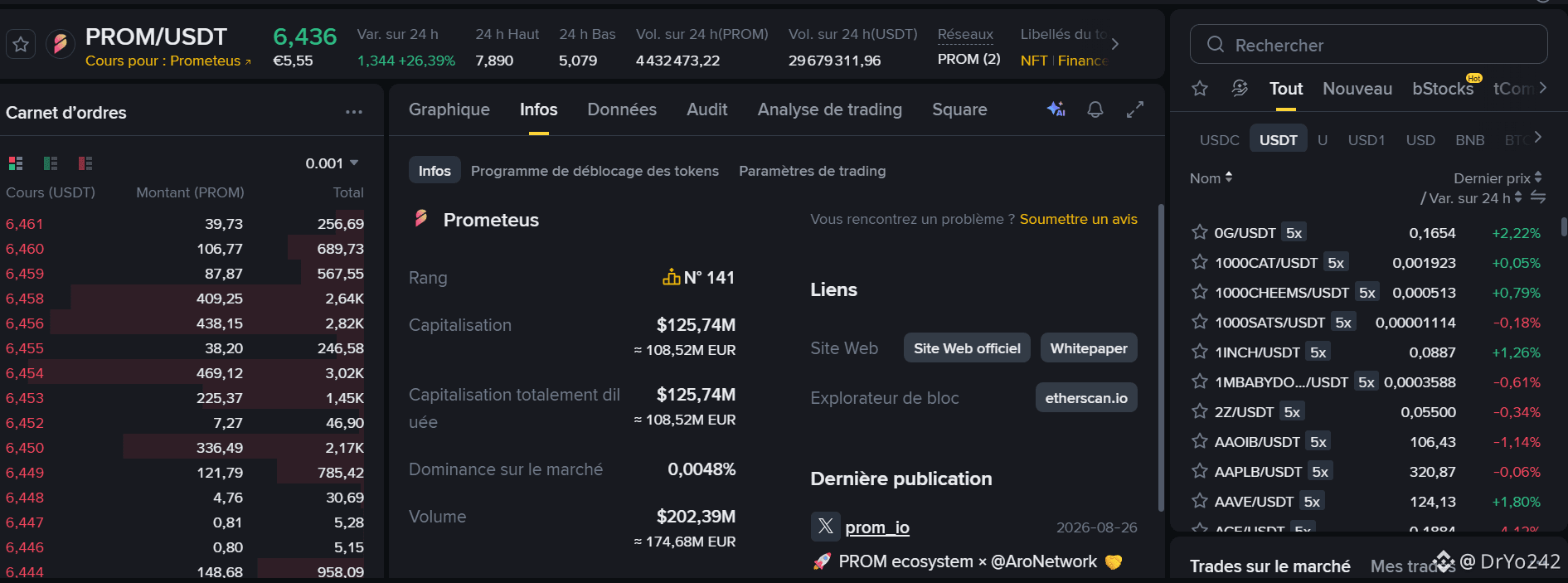Open Analyse de trading tab
This screenshot has width=1568, height=583.
[830, 109]
